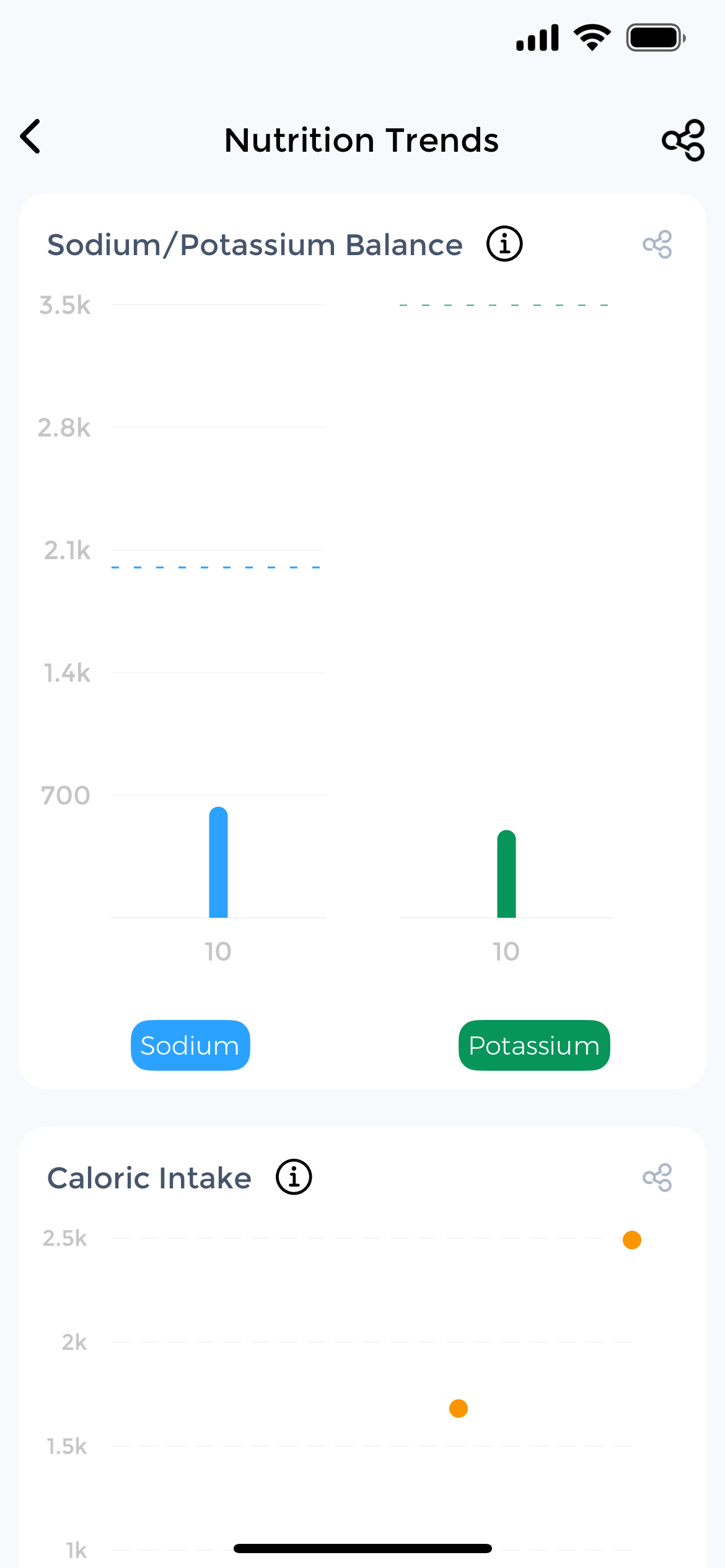
Task: Open info for Caloric Intake
Action: [x=294, y=1177]
